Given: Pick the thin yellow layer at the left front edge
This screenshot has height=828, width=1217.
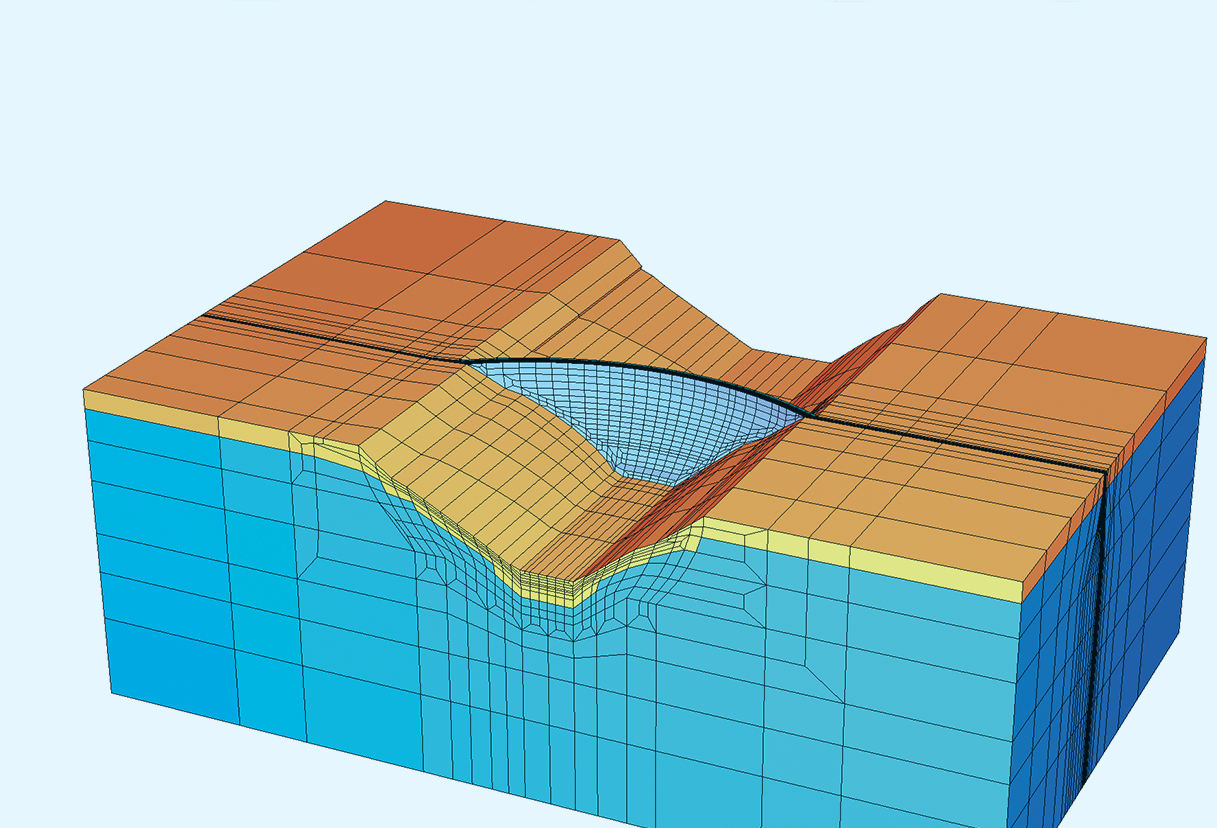Looking at the screenshot, I should [150, 403].
